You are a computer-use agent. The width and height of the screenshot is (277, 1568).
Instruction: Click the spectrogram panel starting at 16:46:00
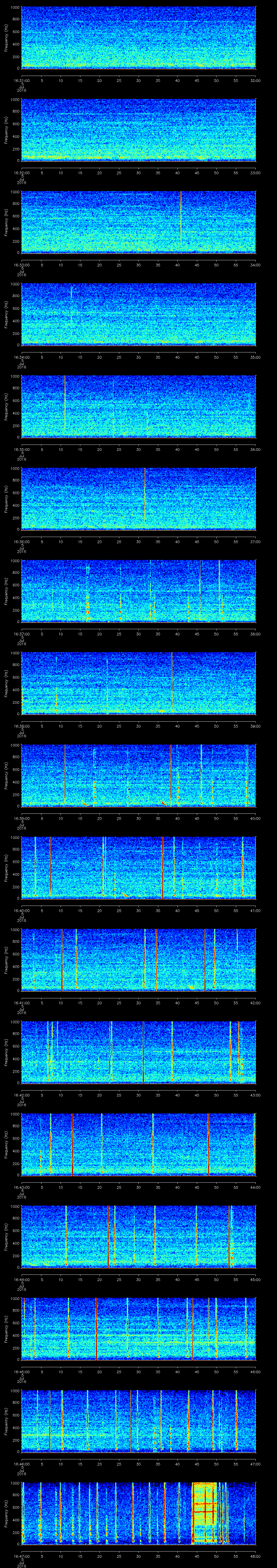pos(138,1421)
